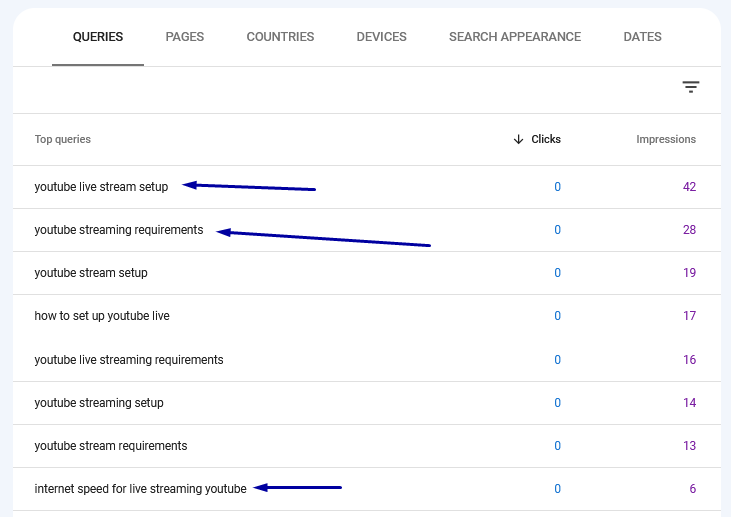Click the Clicks sort arrow icon
731x517 pixels.
pos(518,139)
